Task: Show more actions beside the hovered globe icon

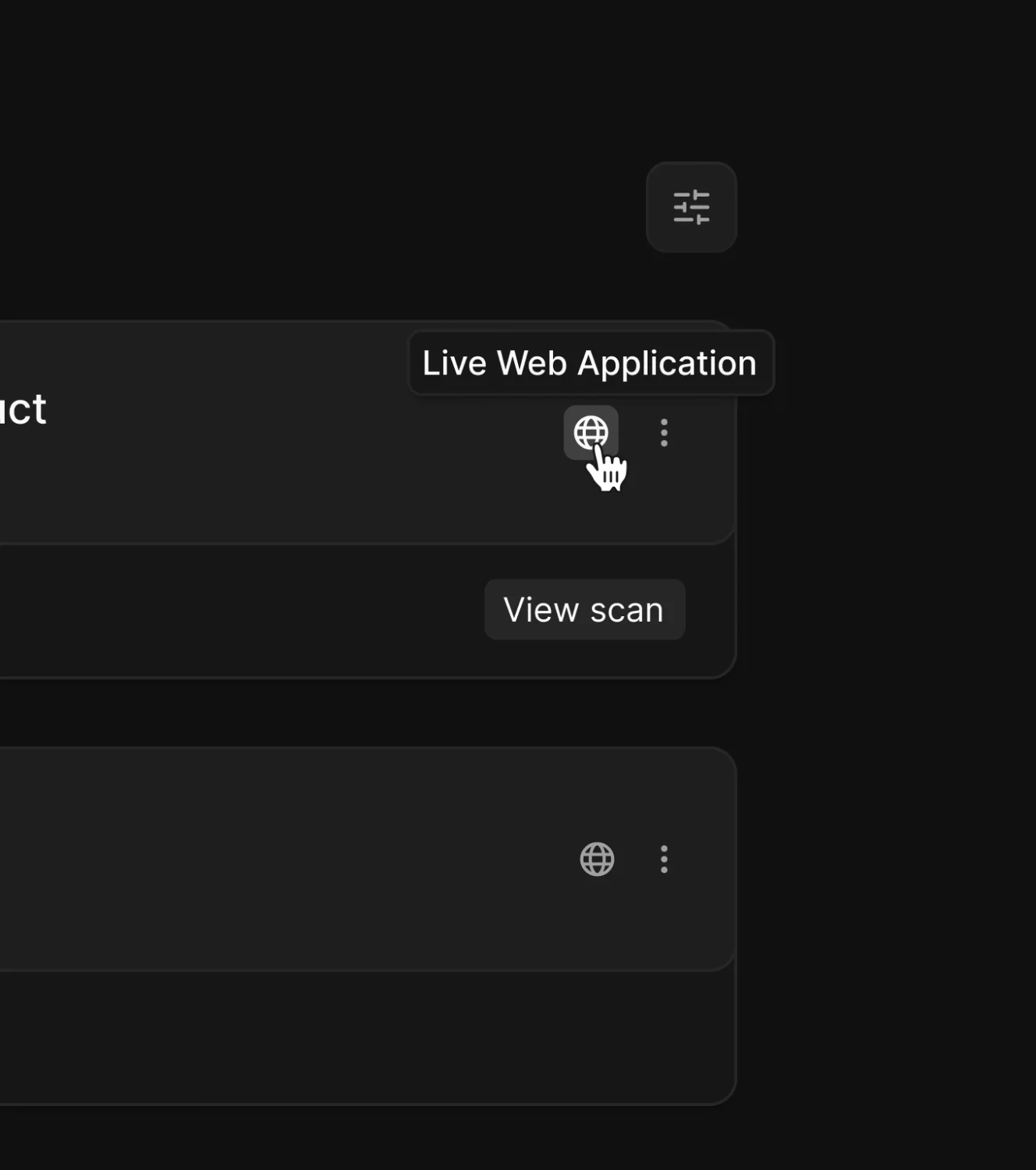Action: pyautogui.click(x=664, y=433)
